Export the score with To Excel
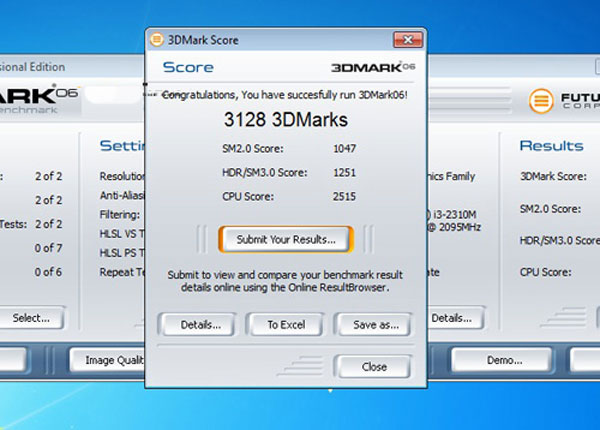Image resolution: width=600 pixels, height=430 pixels. (285, 324)
